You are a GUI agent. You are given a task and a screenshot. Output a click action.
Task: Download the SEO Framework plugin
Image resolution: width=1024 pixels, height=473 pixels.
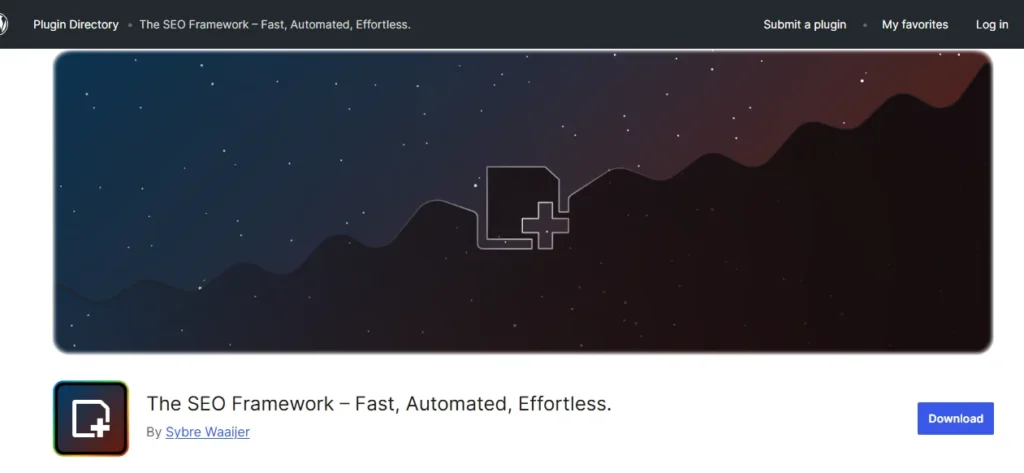click(x=955, y=419)
